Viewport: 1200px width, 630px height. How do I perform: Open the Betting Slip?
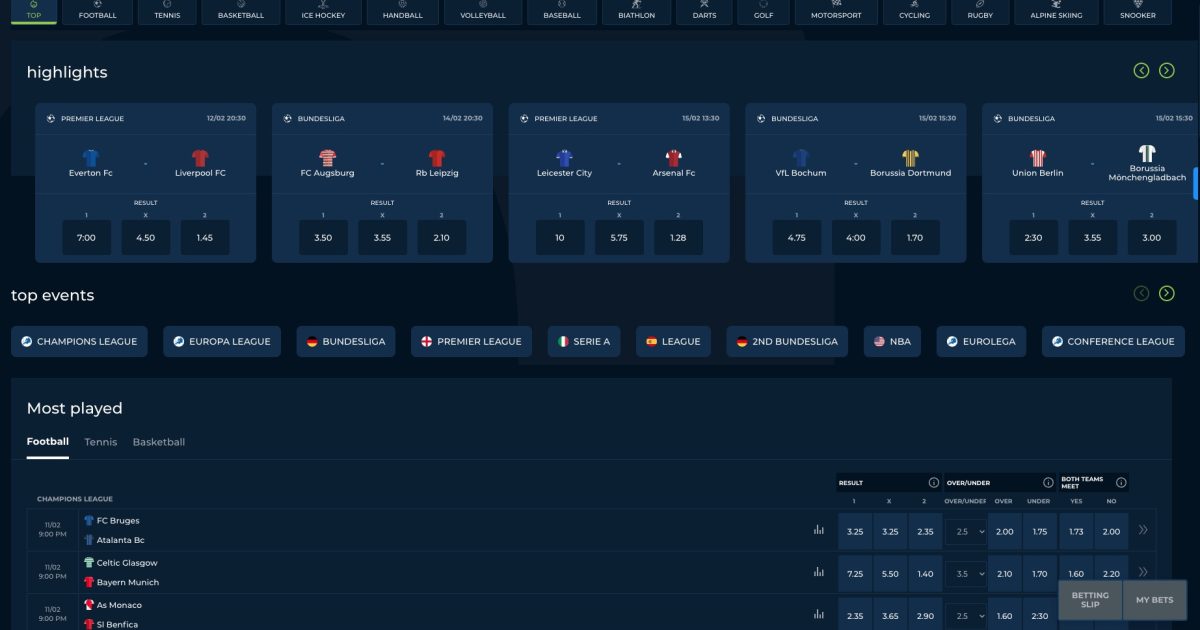[x=1090, y=600]
